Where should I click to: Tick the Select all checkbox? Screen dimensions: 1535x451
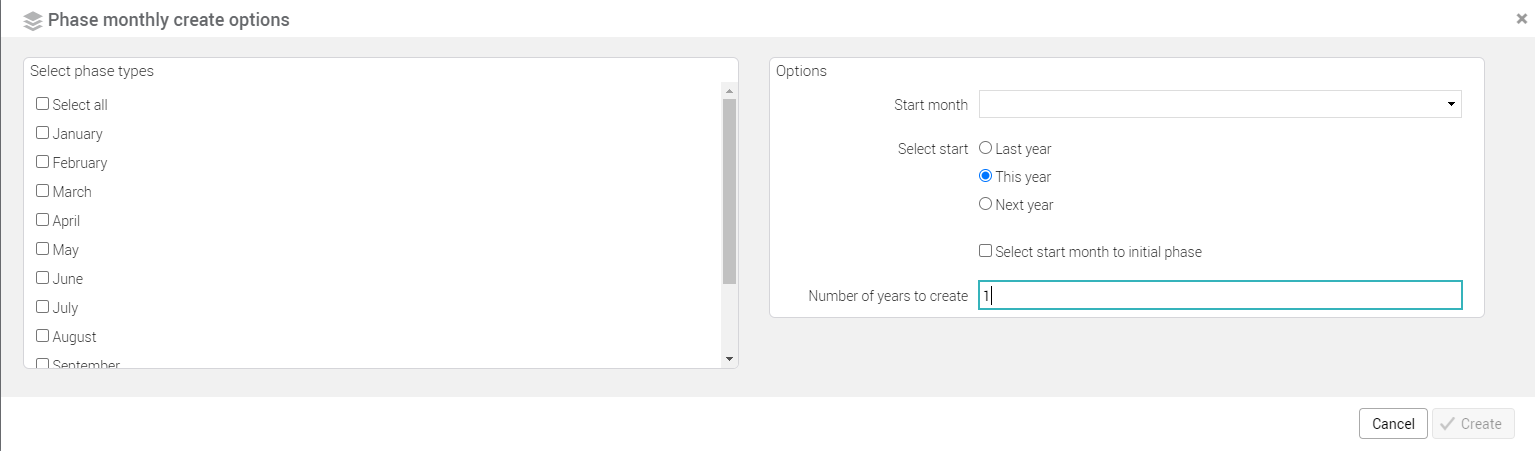click(x=43, y=104)
